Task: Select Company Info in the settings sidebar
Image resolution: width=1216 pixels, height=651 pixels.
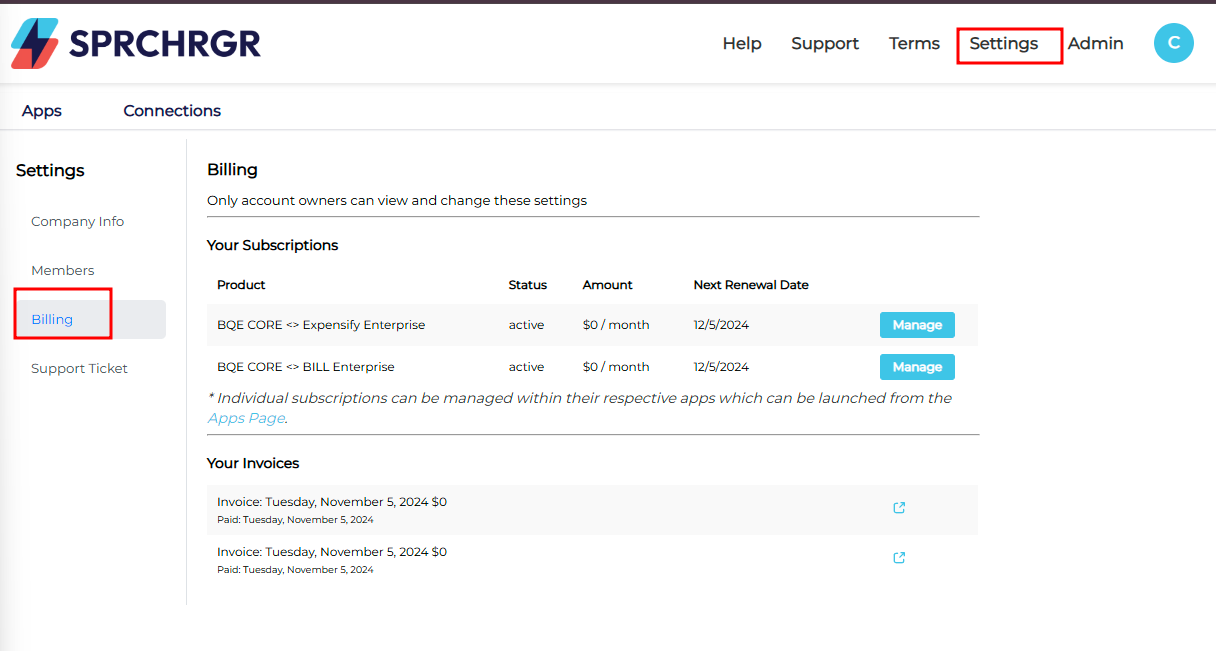Action: pos(77,222)
